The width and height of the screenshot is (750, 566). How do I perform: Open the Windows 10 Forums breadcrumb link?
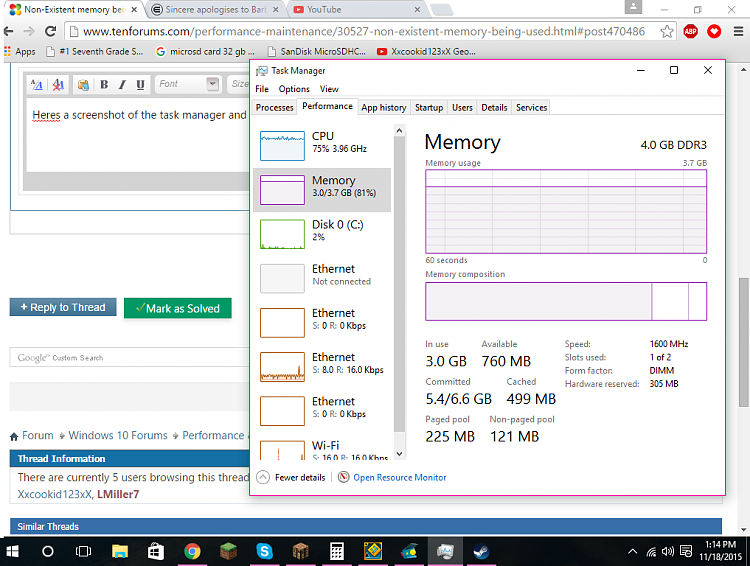[x=118, y=435]
